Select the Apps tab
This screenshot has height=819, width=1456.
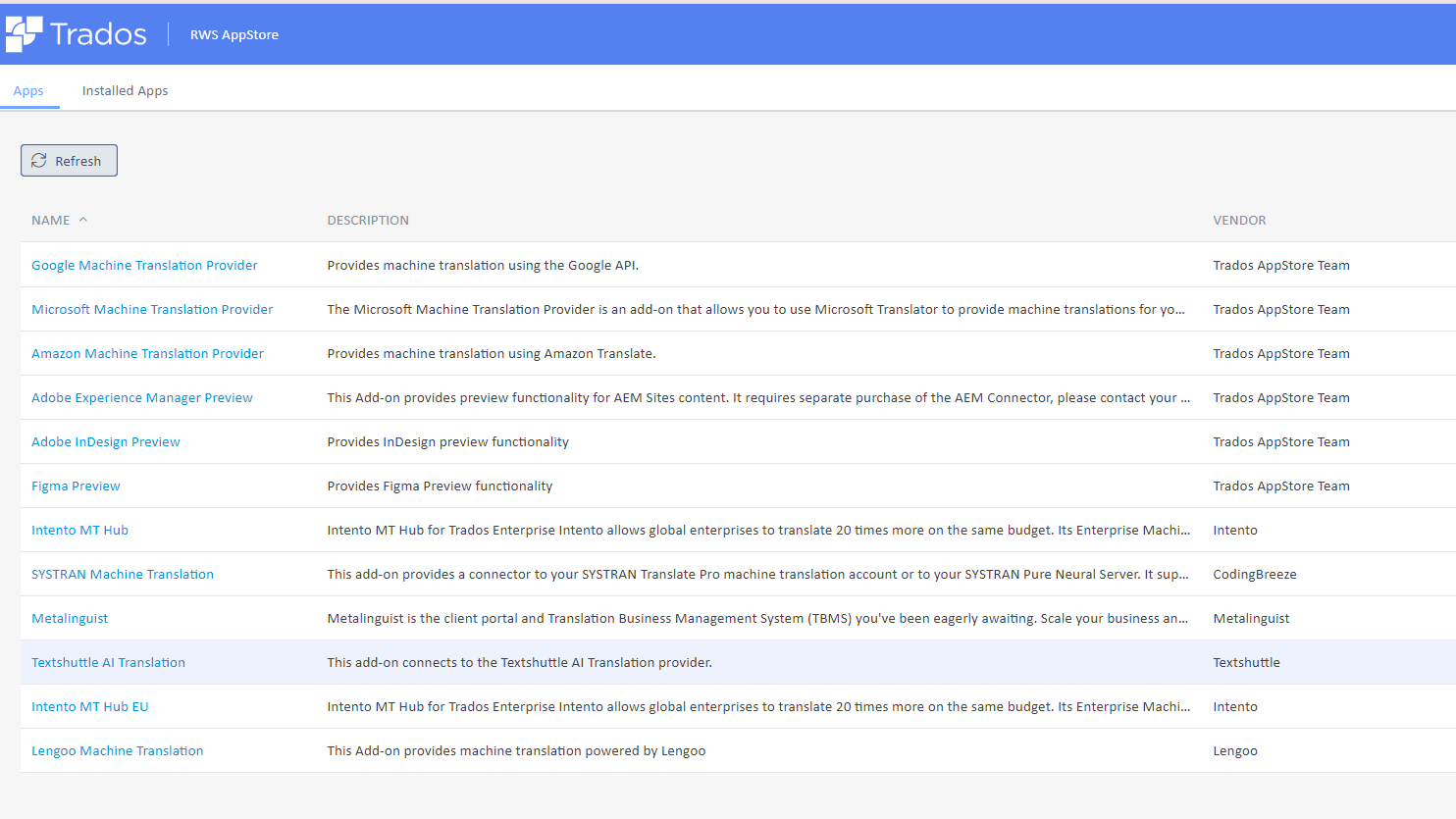pyautogui.click(x=28, y=91)
